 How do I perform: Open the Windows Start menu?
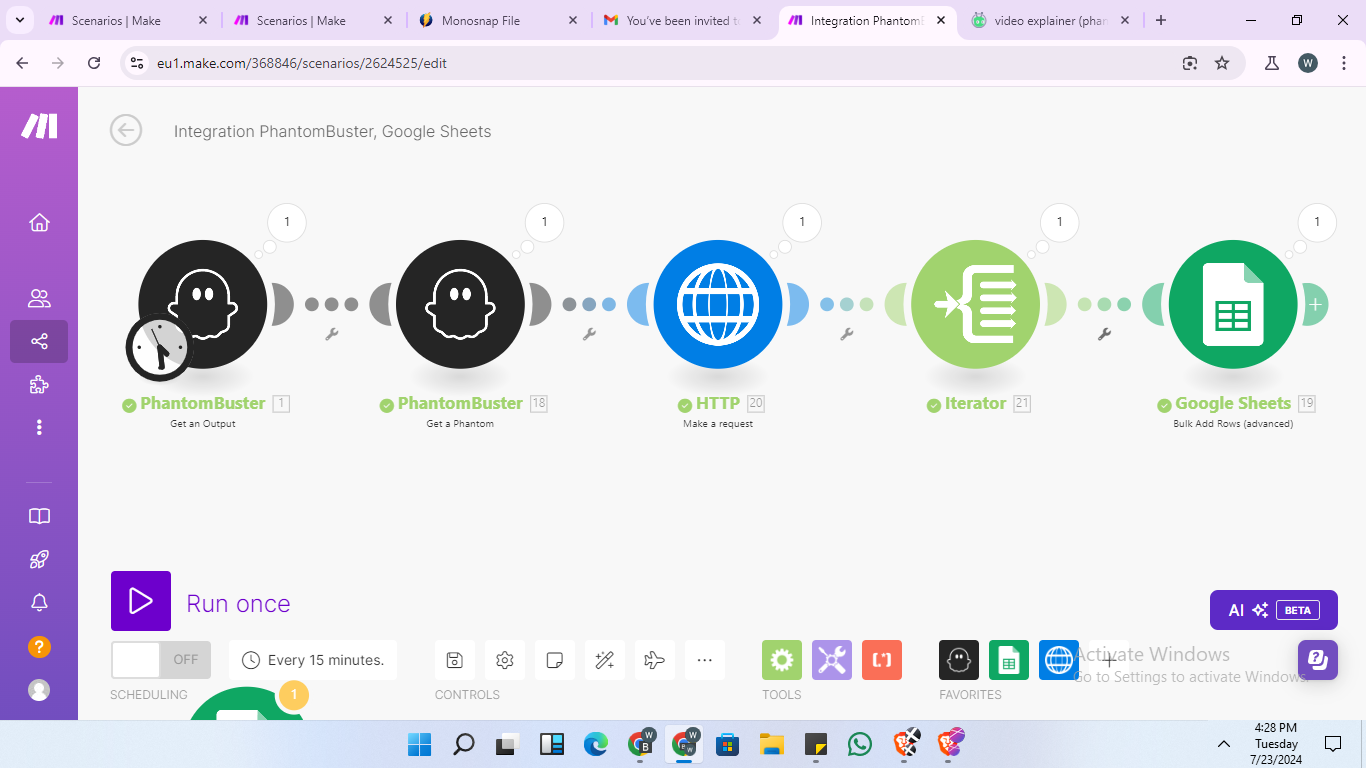[x=419, y=744]
